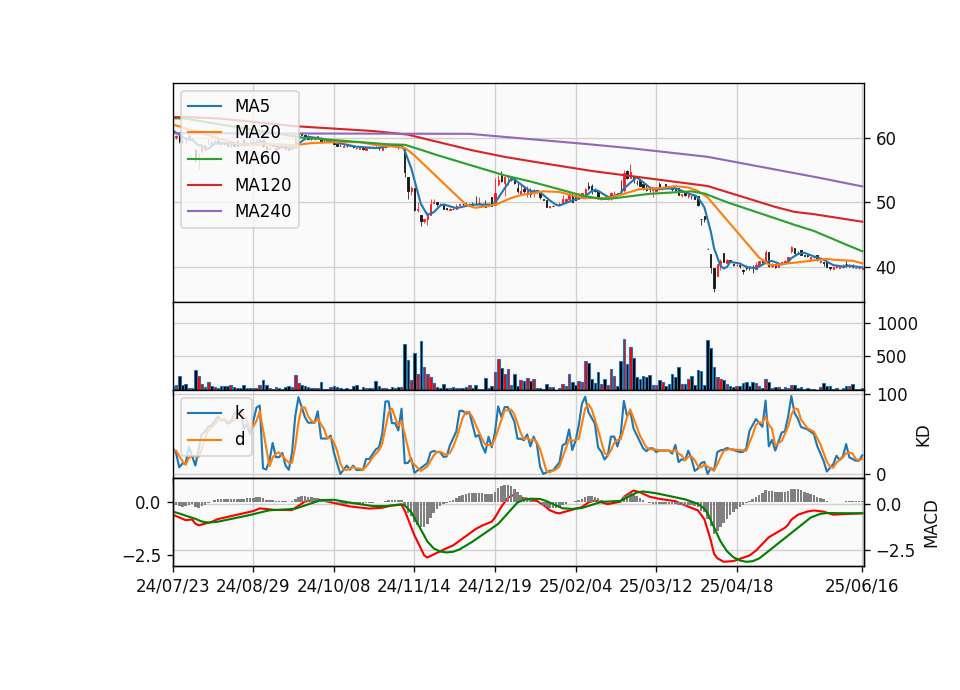Click the right MACD axis value 0.0
Screen dimensions: 960x690
[888, 505]
